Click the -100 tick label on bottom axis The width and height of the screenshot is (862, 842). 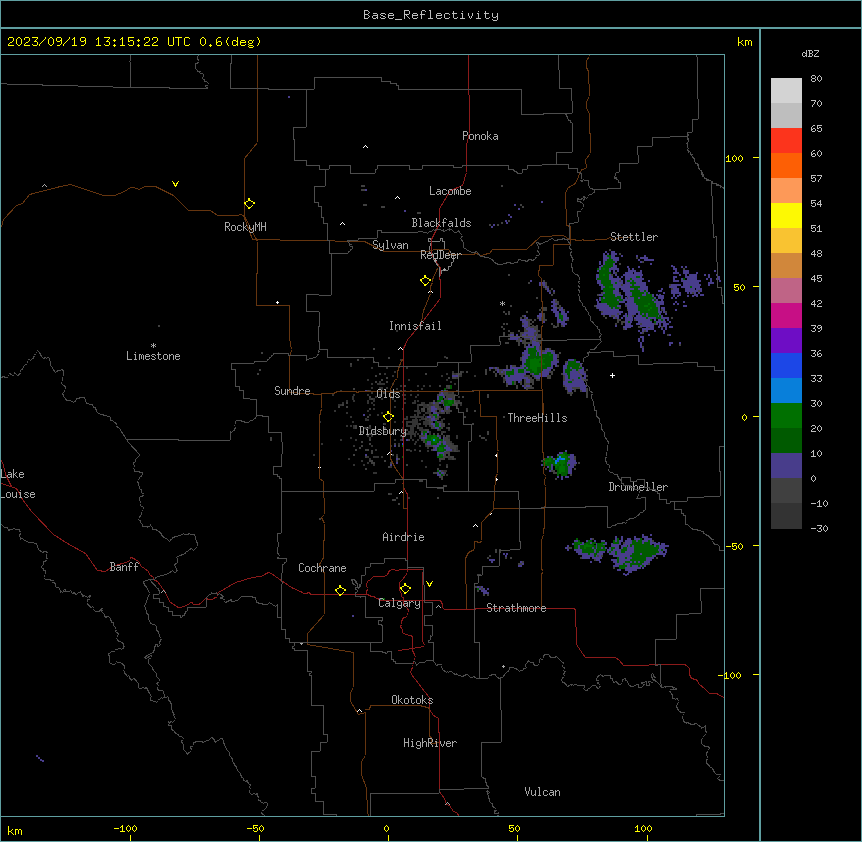pyautogui.click(x=125, y=828)
